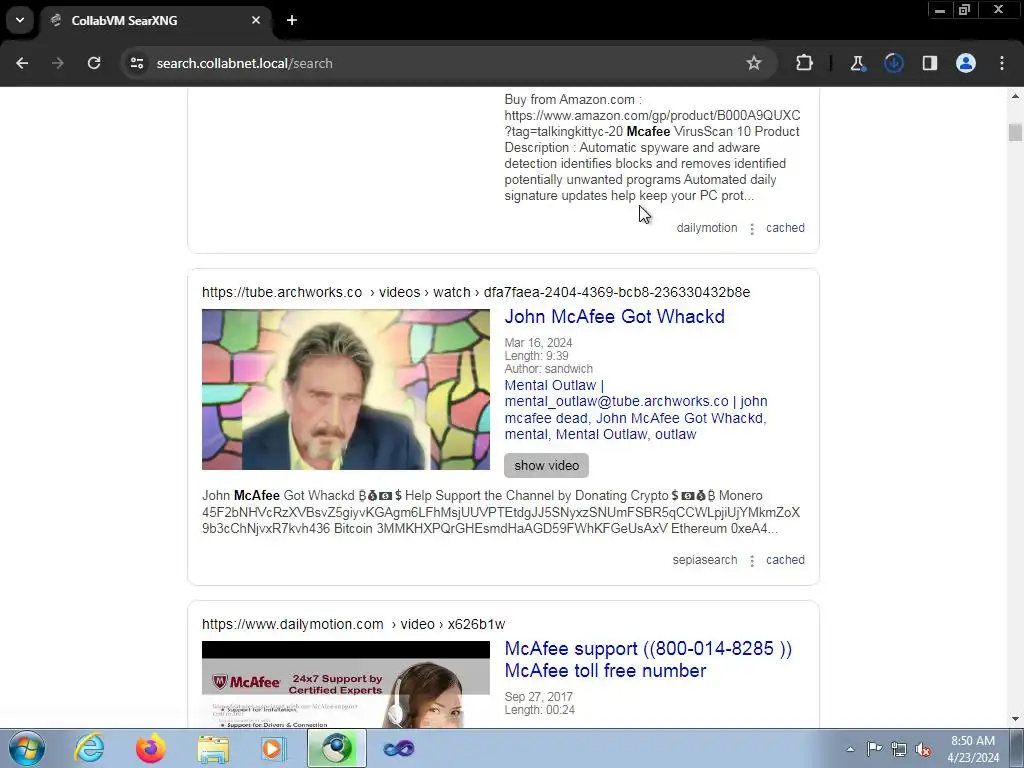Close the CollabVM SearXNG tab
This screenshot has height=768, width=1024.
[x=256, y=20]
